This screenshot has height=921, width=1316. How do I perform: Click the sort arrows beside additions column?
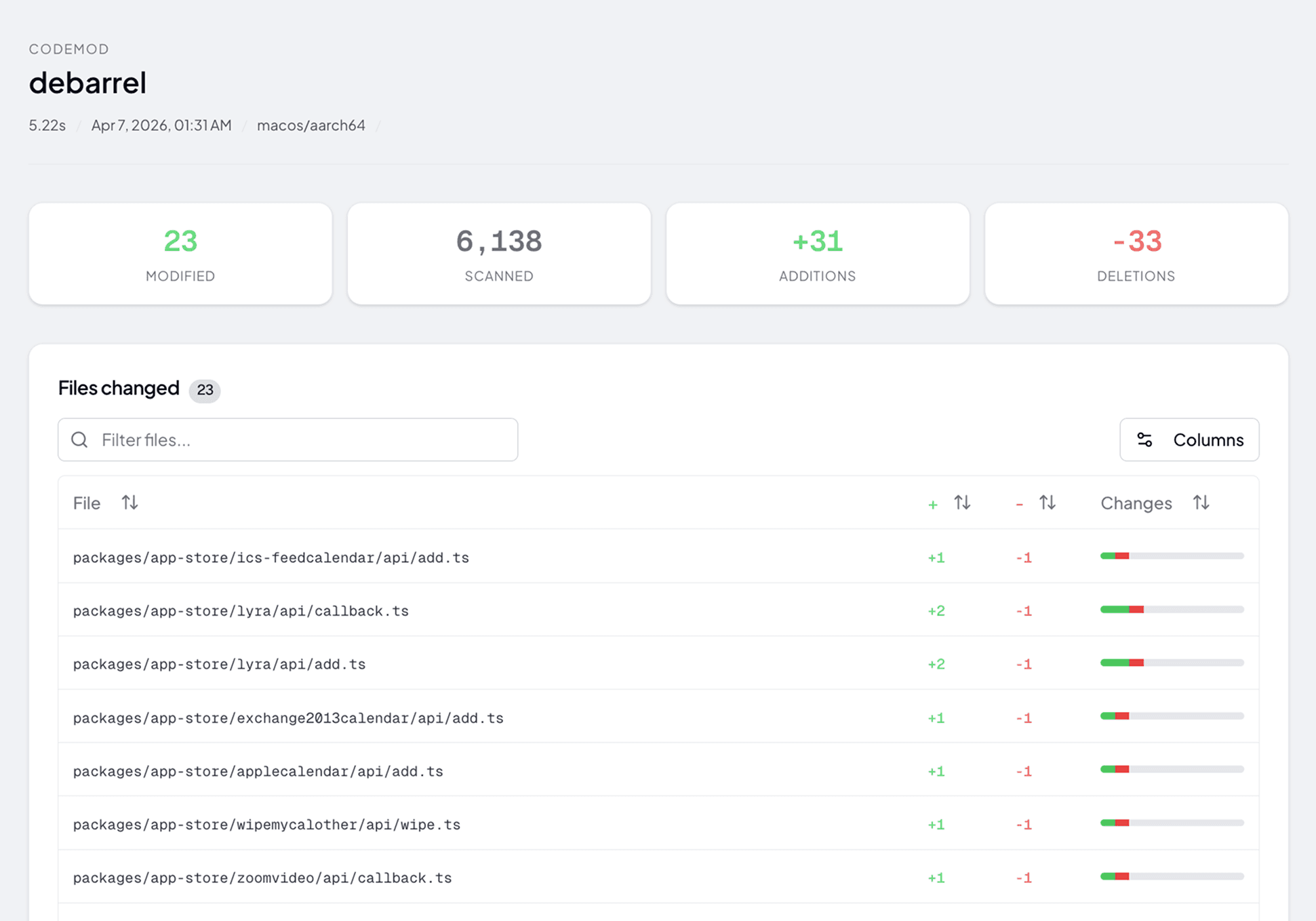coord(962,503)
